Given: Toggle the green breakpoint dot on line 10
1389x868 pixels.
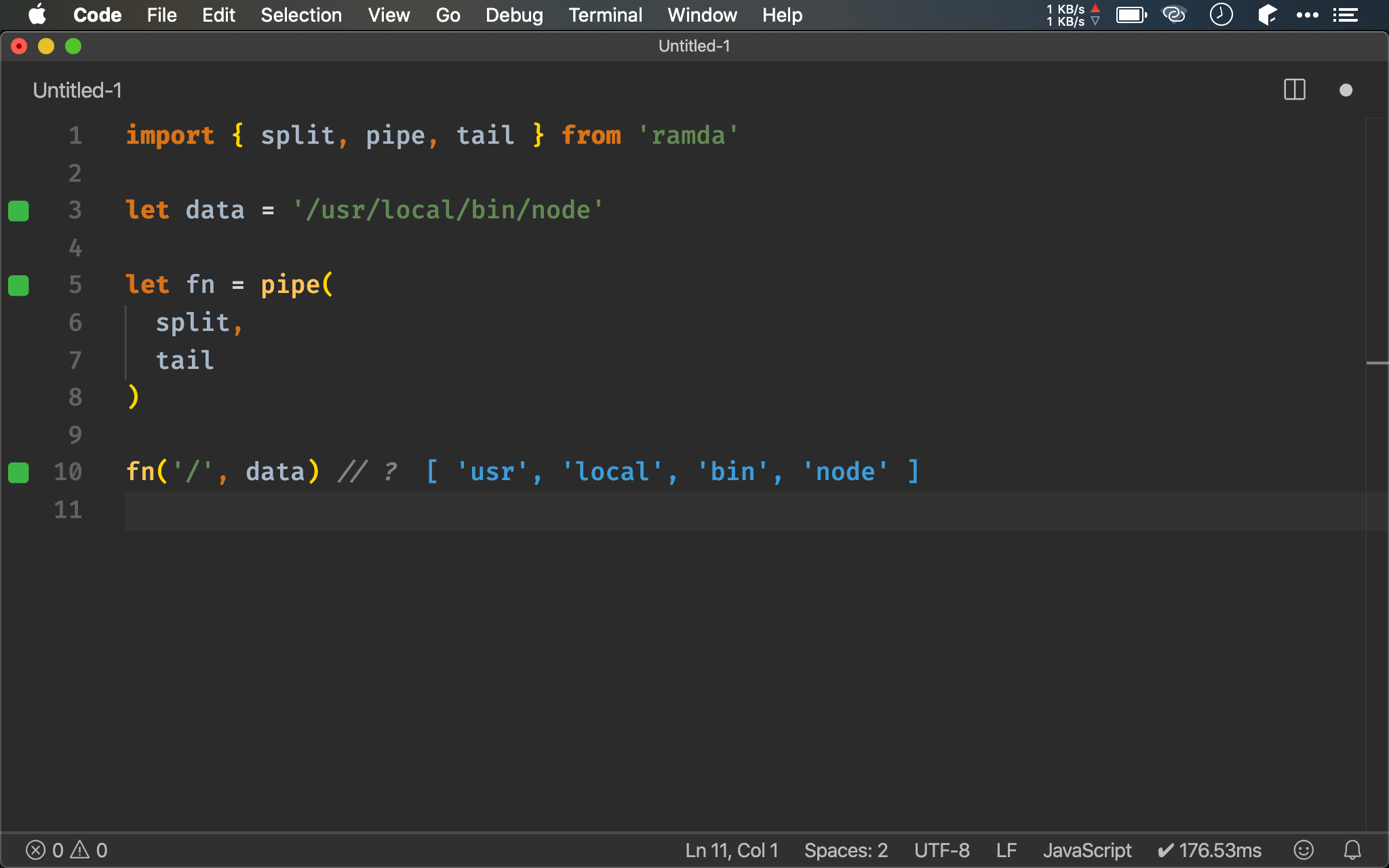Looking at the screenshot, I should 19,472.
